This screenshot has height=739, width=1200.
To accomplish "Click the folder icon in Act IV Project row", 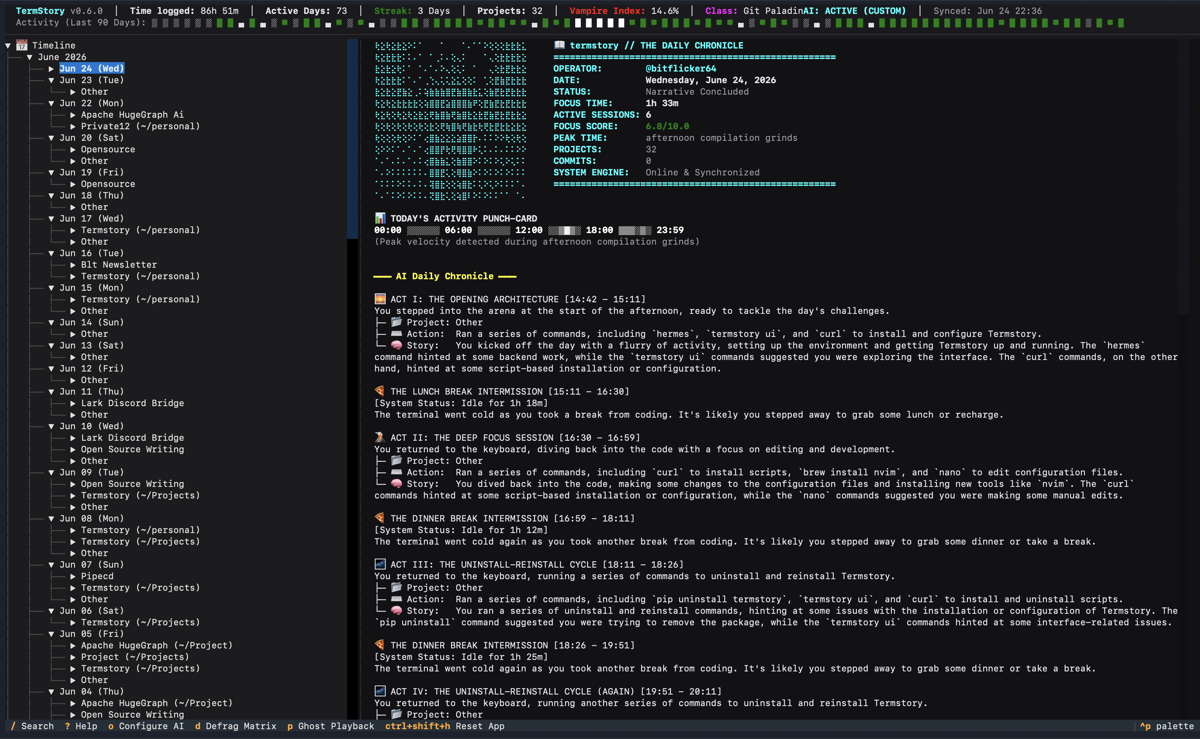I will click(397, 714).
